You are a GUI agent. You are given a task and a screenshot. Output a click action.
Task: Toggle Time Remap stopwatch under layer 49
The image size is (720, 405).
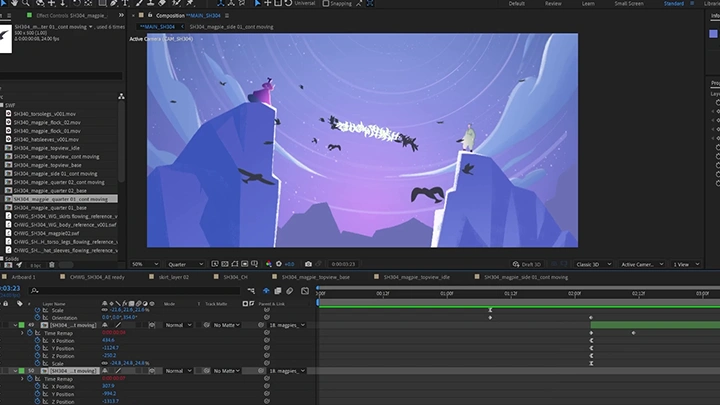point(30,333)
